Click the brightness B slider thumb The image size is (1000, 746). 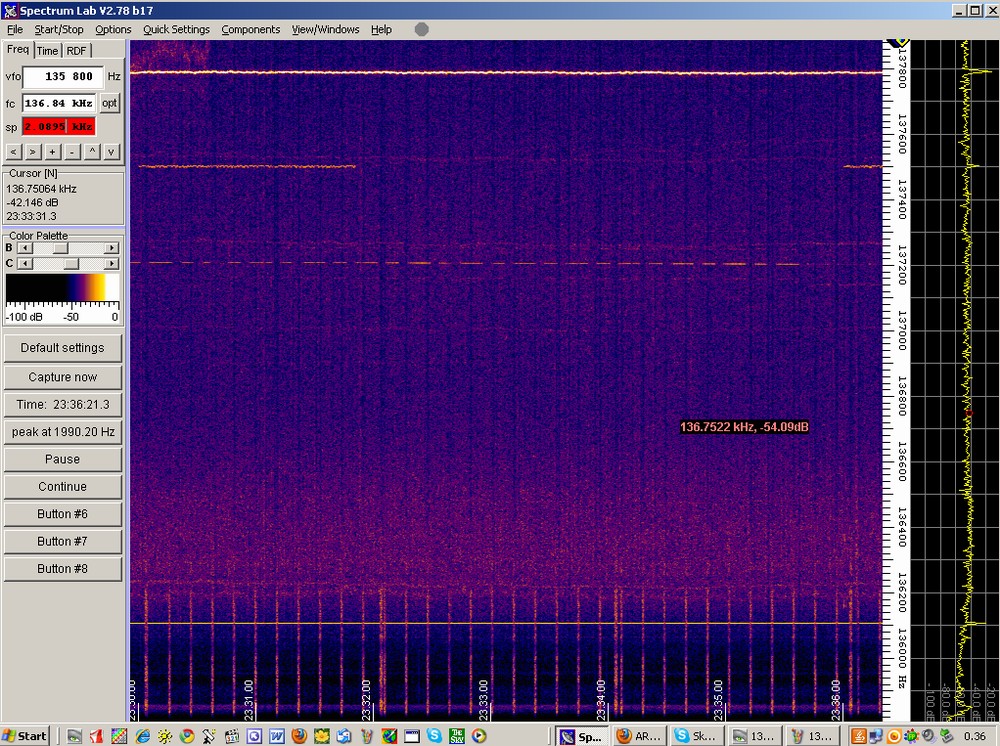point(60,247)
